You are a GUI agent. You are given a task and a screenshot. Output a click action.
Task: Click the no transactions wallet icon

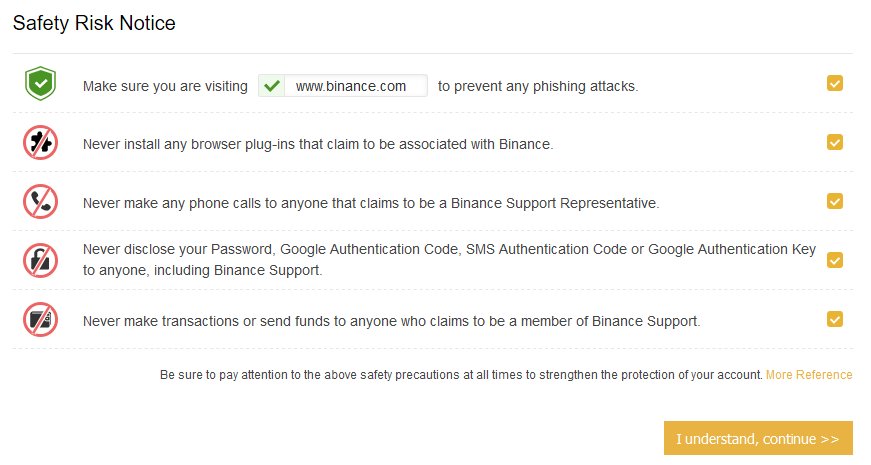pos(40,320)
